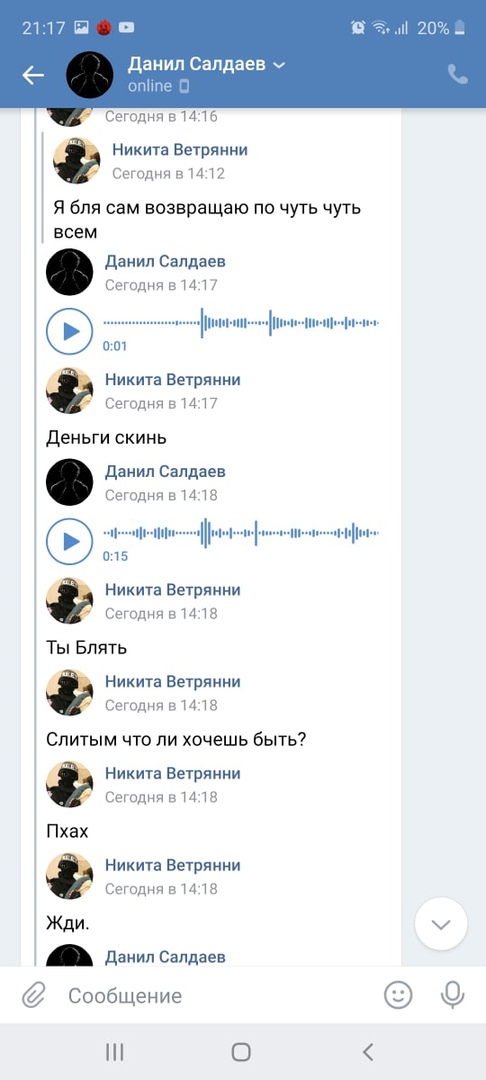This screenshot has height=1080, width=486.
Task: Open Никита Ветрянни's profile above 'Деньги скинь'
Action: (x=172, y=380)
